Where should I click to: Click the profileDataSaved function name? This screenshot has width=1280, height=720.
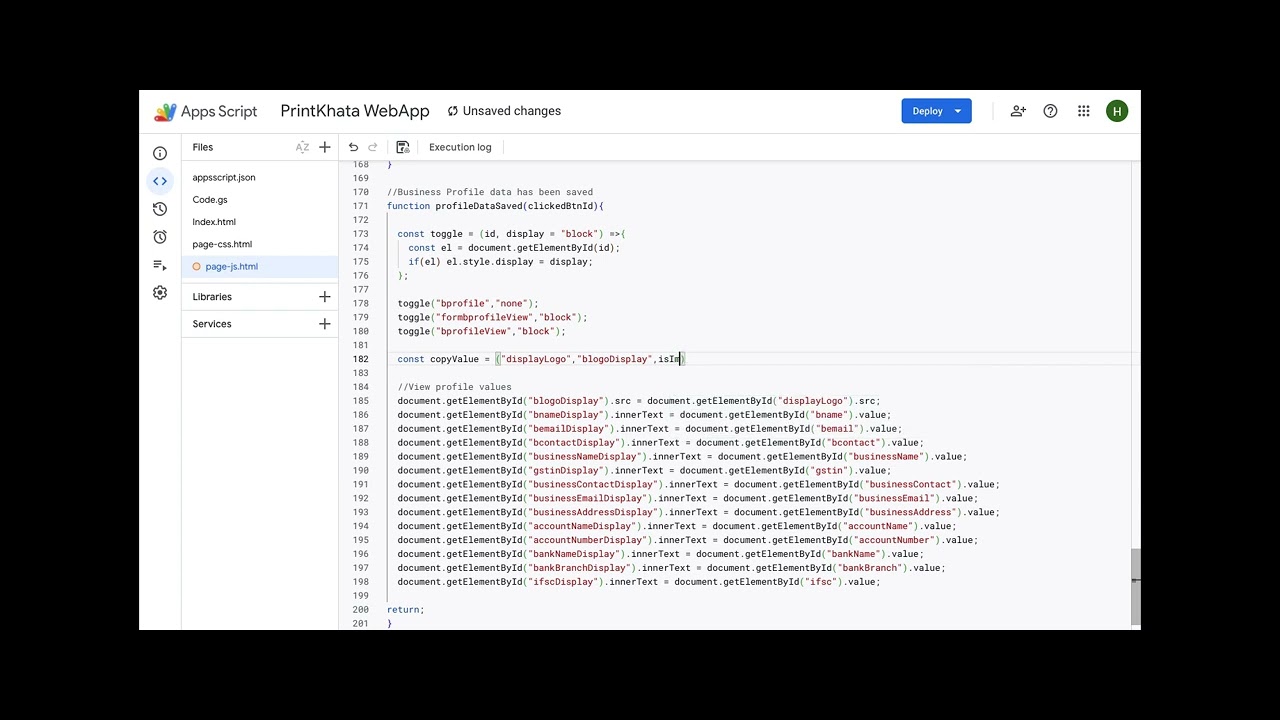[x=477, y=206]
